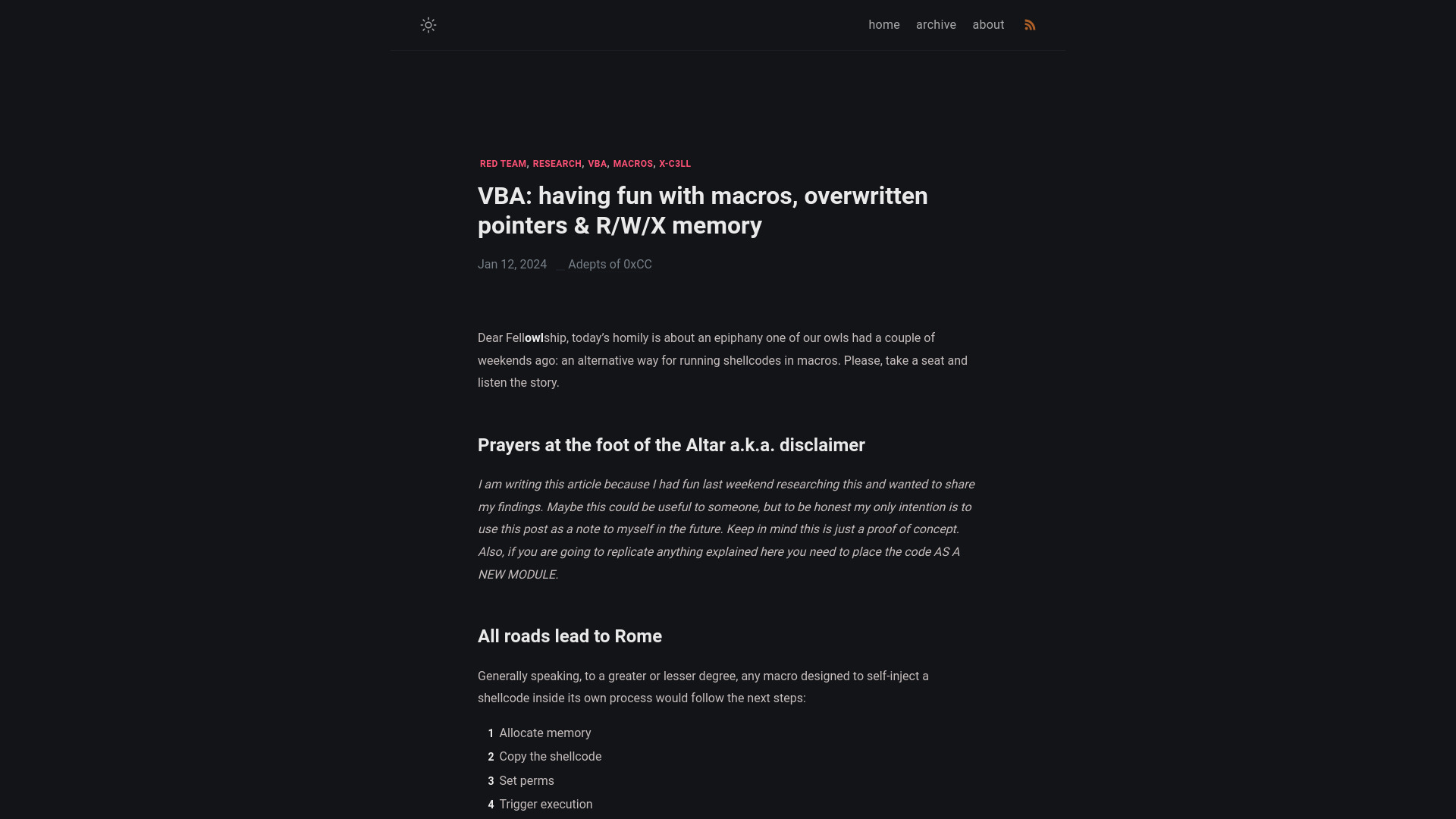Screen dimensions: 1456x819
Task: Expand navigation archive dropdown
Action: [936, 24]
